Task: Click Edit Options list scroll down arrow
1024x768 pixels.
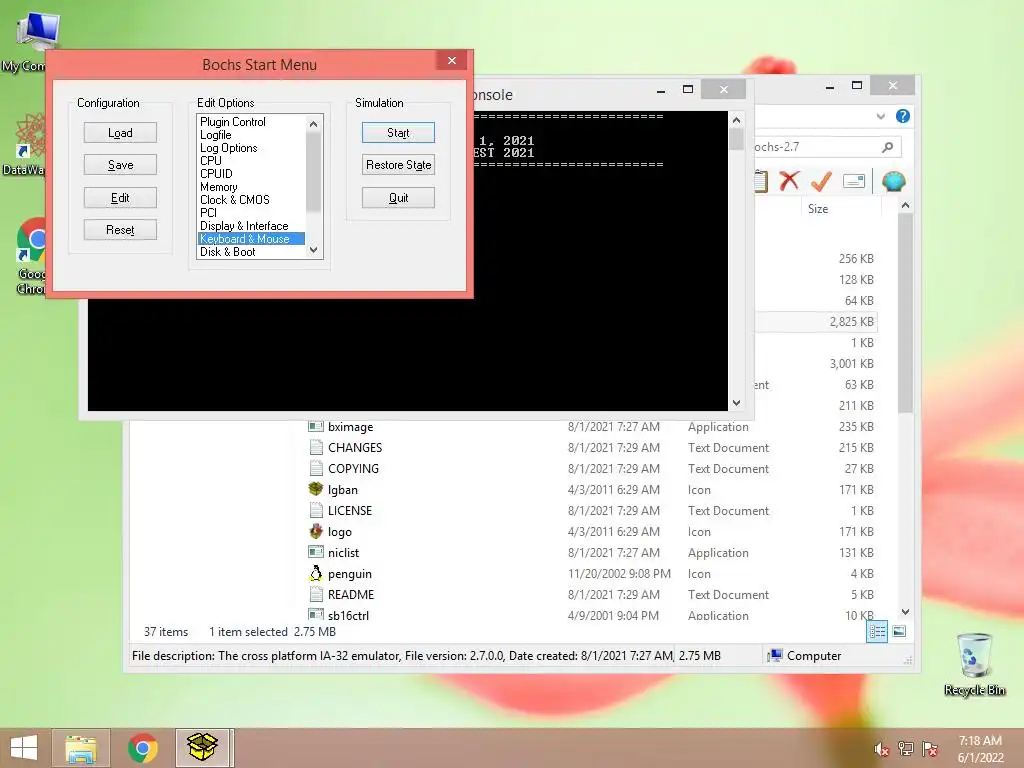Action: click(313, 250)
